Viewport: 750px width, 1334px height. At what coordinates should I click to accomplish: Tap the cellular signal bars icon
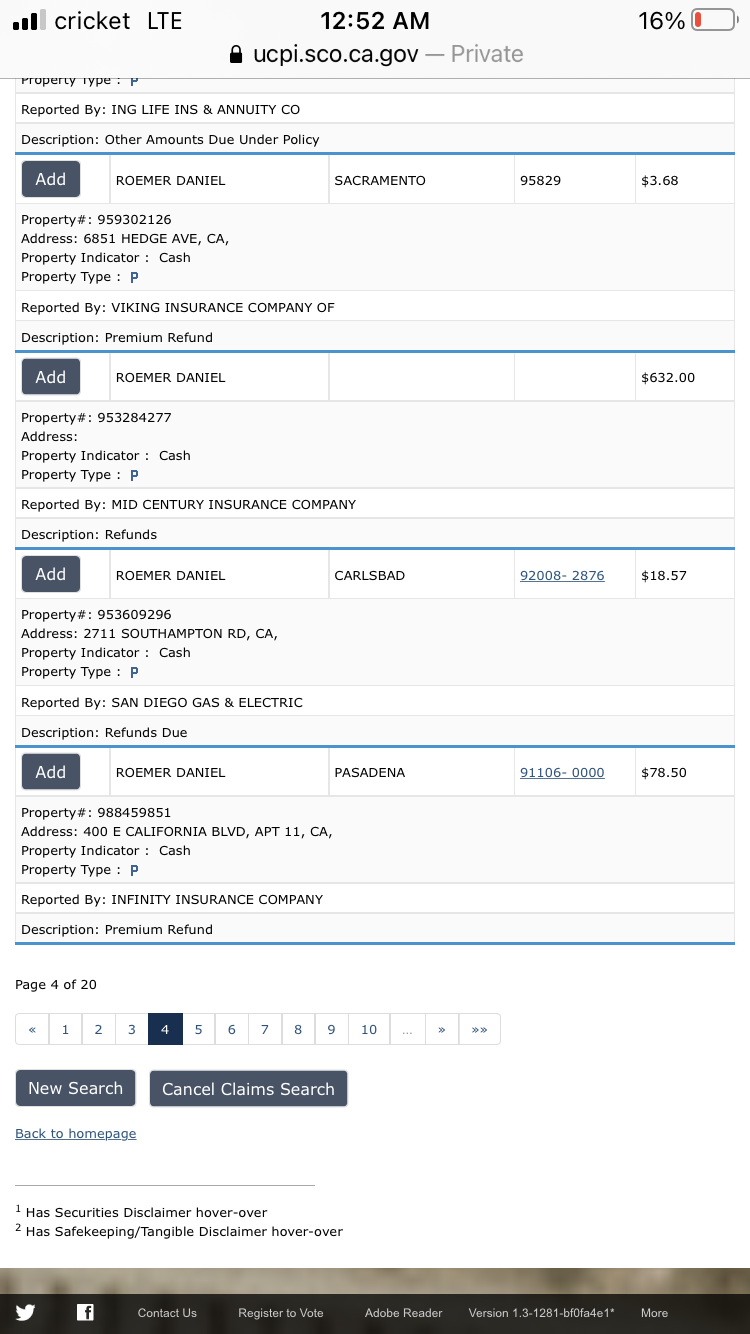tap(29, 20)
